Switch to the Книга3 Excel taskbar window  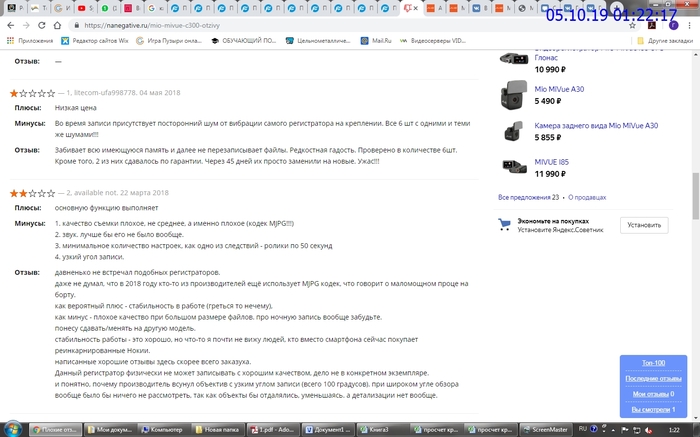381,429
